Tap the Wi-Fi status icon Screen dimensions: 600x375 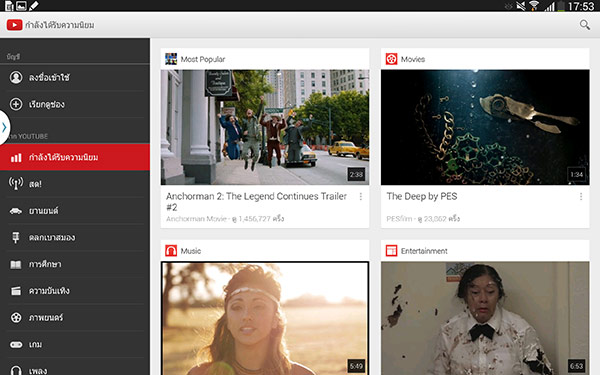click(x=534, y=6)
